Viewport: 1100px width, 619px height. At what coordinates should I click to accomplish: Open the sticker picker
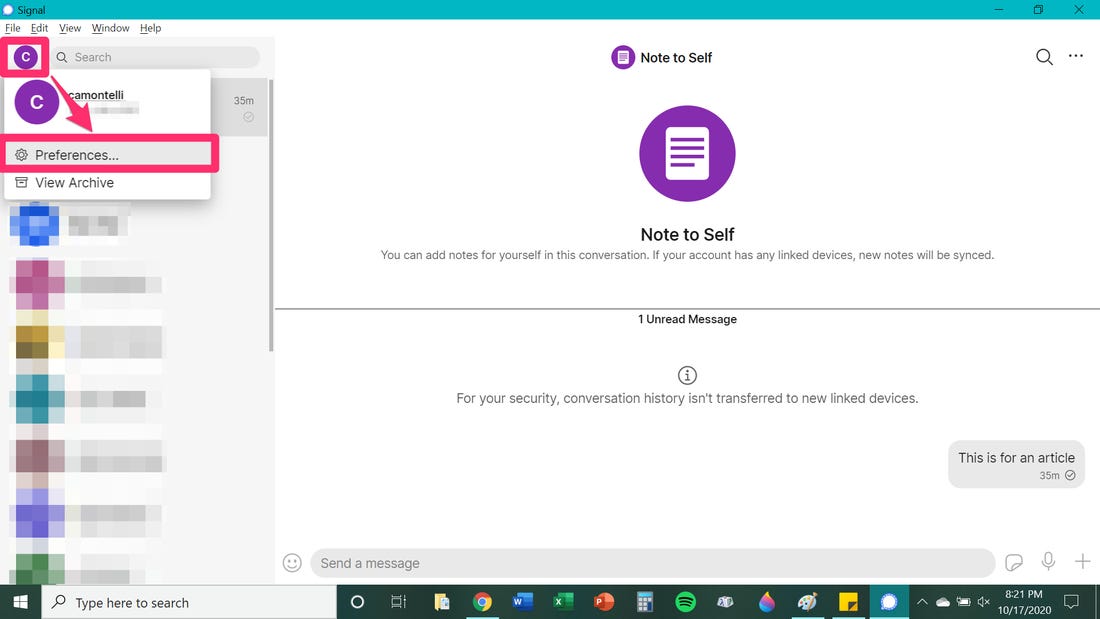pos(1014,562)
